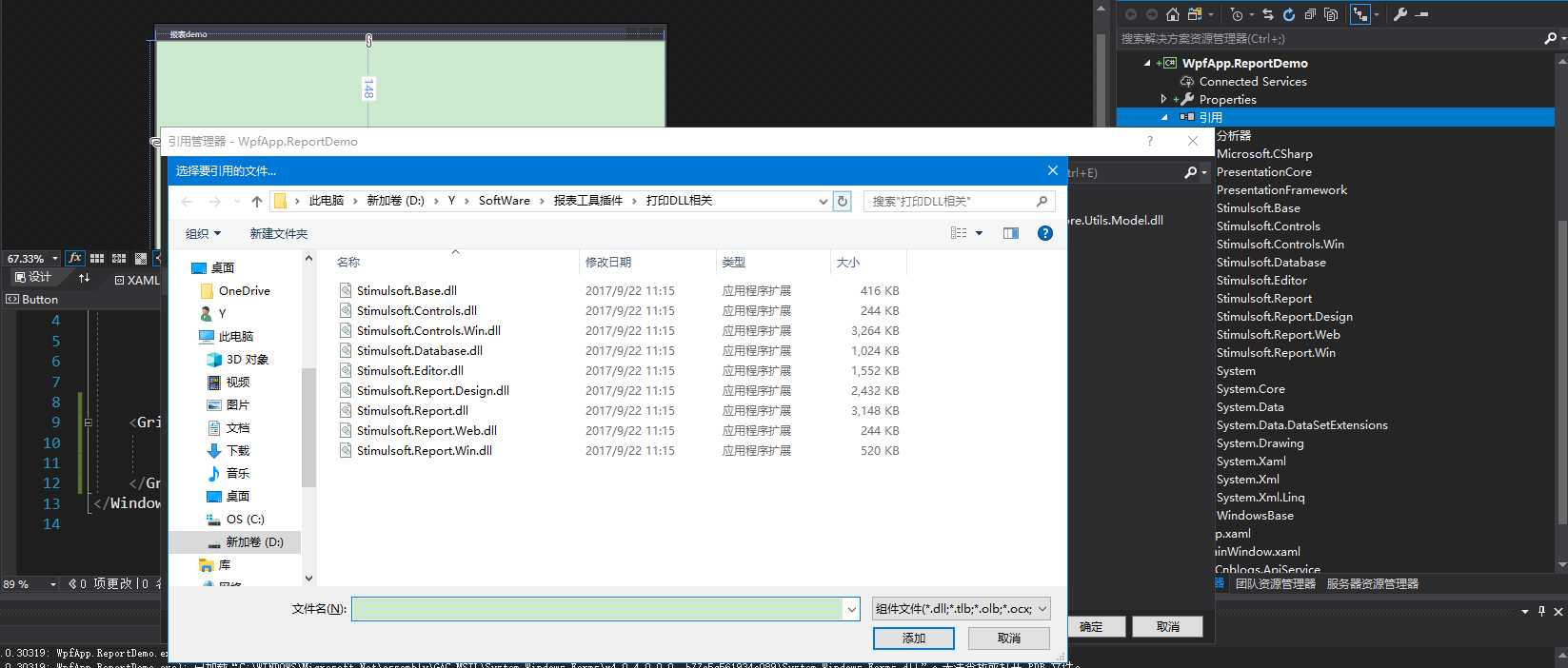The image size is (1568, 668).
Task: Sort files by 修改日期 column header
Action: (x=646, y=262)
